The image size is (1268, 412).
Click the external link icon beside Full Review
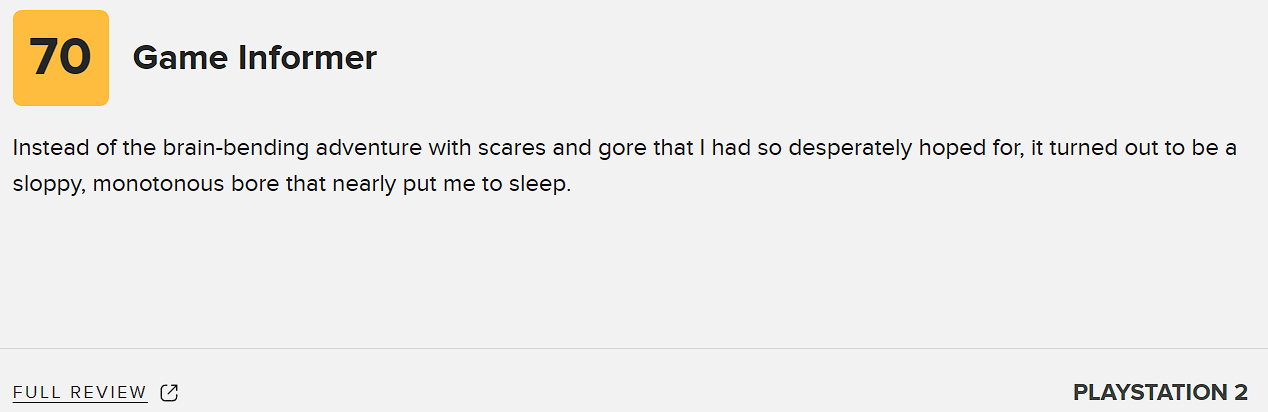pyautogui.click(x=169, y=392)
